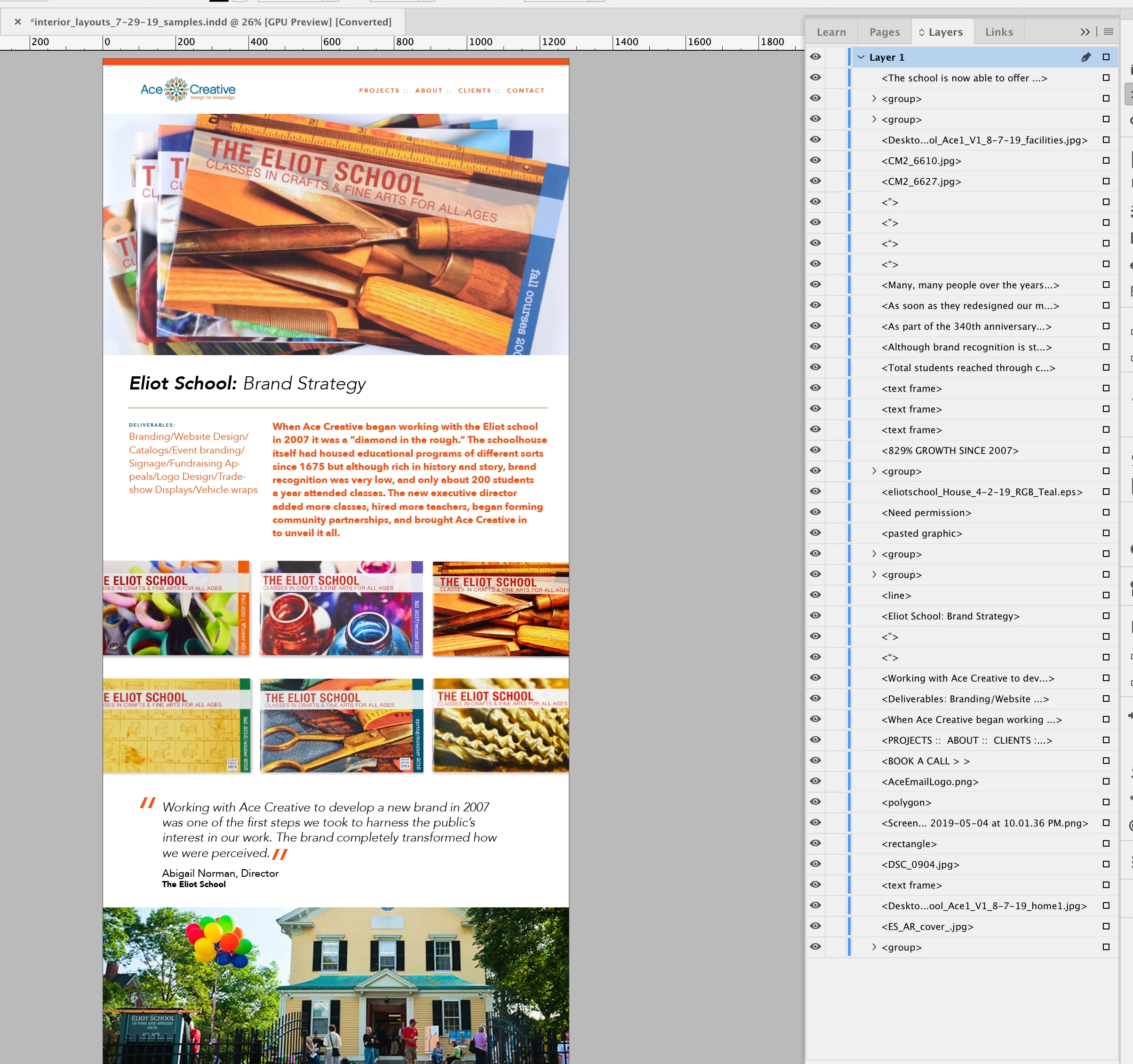Click selection square for polygon layer item
Screen dimensions: 1133x1064
(x=1106, y=802)
